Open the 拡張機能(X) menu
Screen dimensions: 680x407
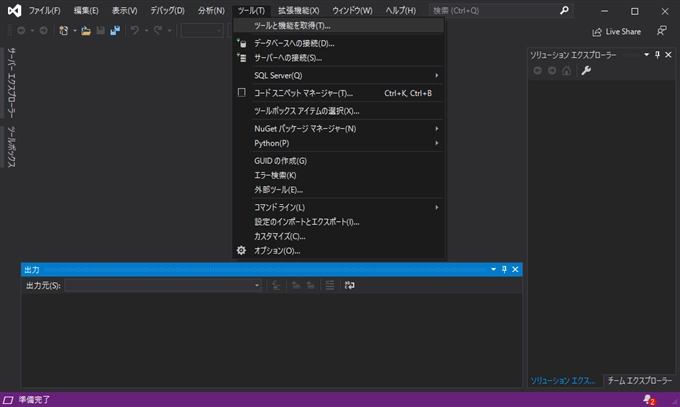coord(298,10)
